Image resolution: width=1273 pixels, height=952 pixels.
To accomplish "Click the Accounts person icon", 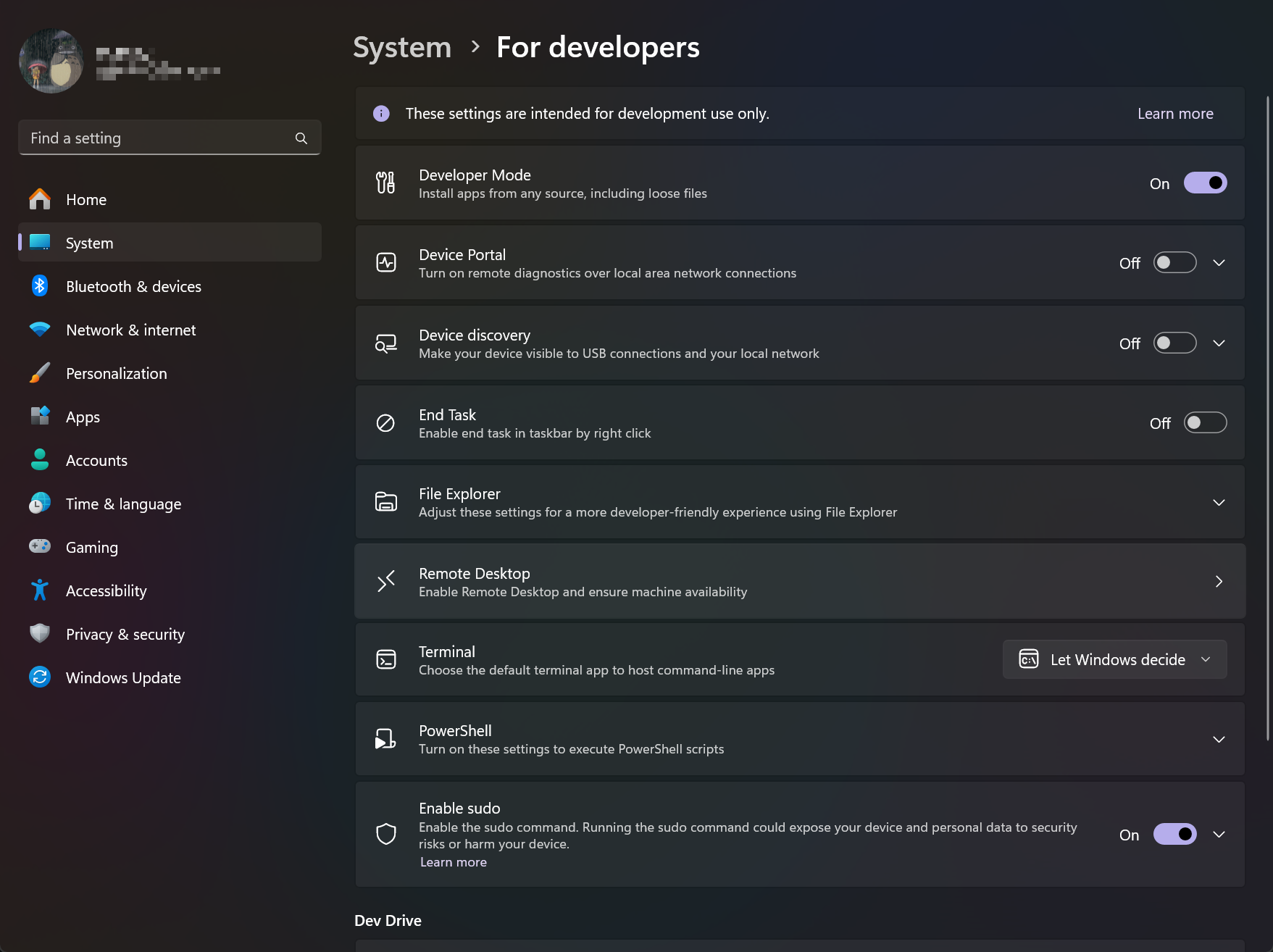I will point(40,460).
